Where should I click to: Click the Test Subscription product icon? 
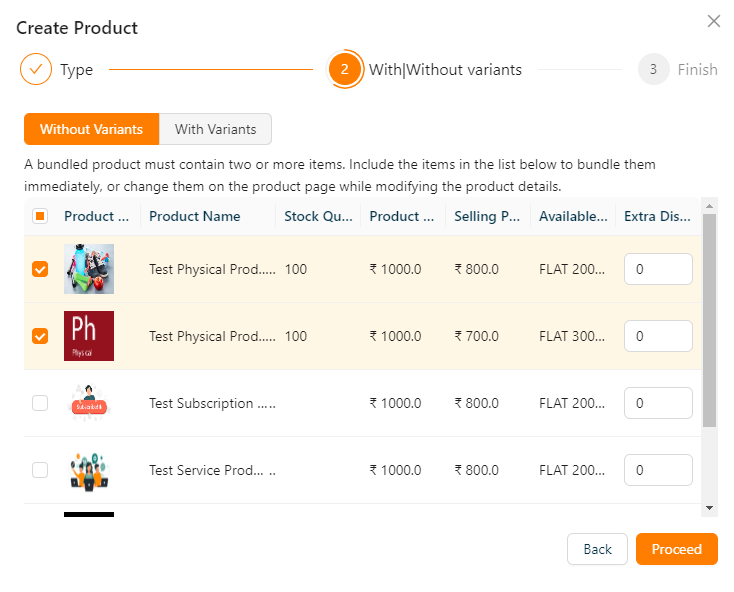(89, 403)
